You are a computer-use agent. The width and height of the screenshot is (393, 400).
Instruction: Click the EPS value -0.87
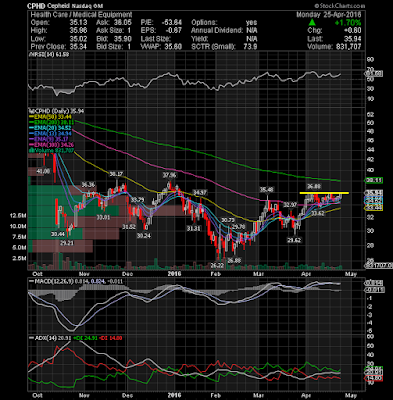[x=173, y=31]
